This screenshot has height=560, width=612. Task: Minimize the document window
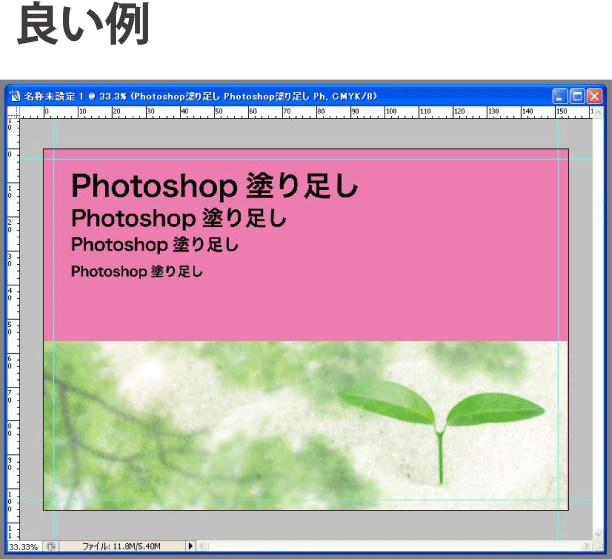pos(560,97)
